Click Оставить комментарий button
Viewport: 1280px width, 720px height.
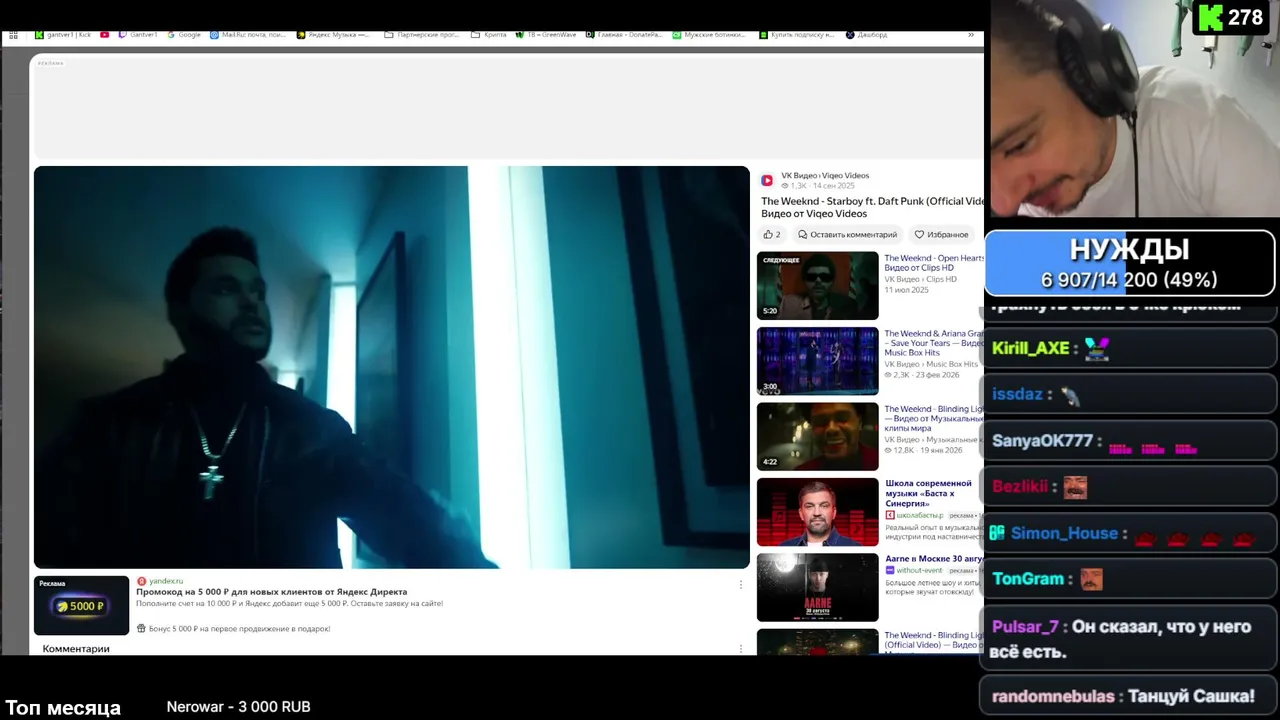847,235
